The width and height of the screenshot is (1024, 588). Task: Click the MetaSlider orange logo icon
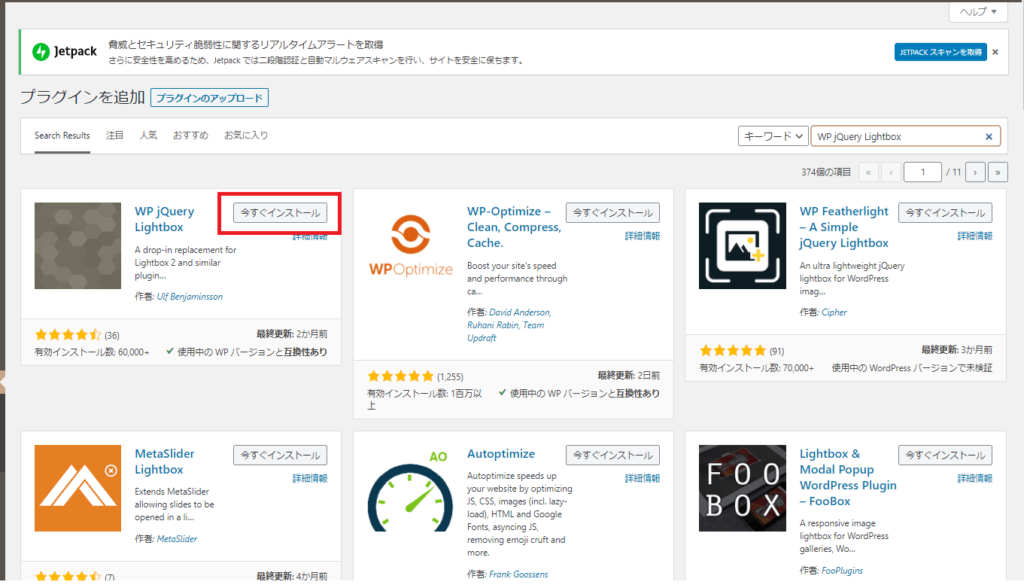click(x=77, y=488)
